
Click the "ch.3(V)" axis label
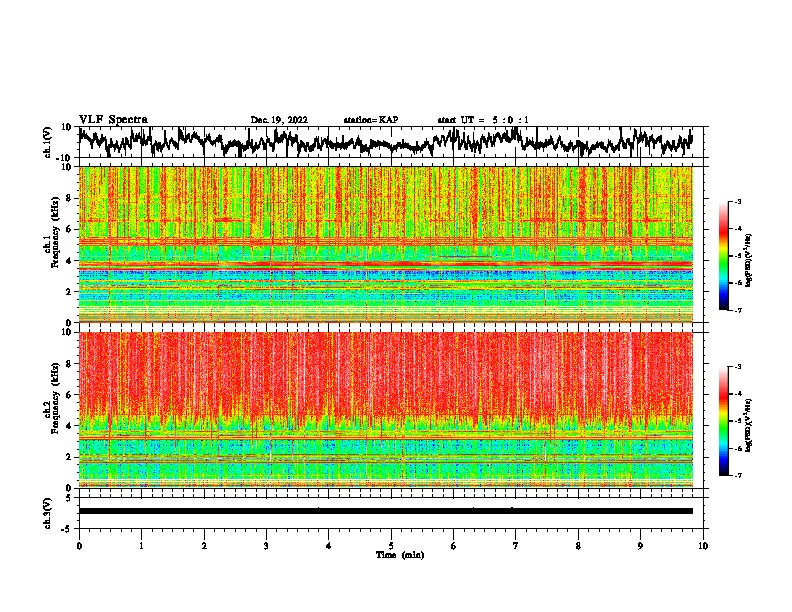point(48,513)
